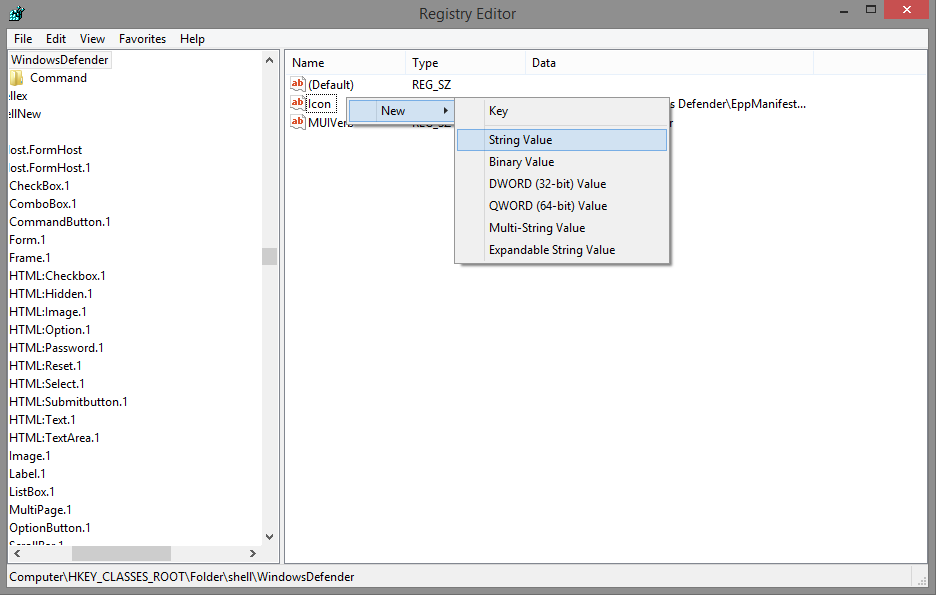936x595 pixels.
Task: Choose Binary Value from submenu
Action: 562,162
